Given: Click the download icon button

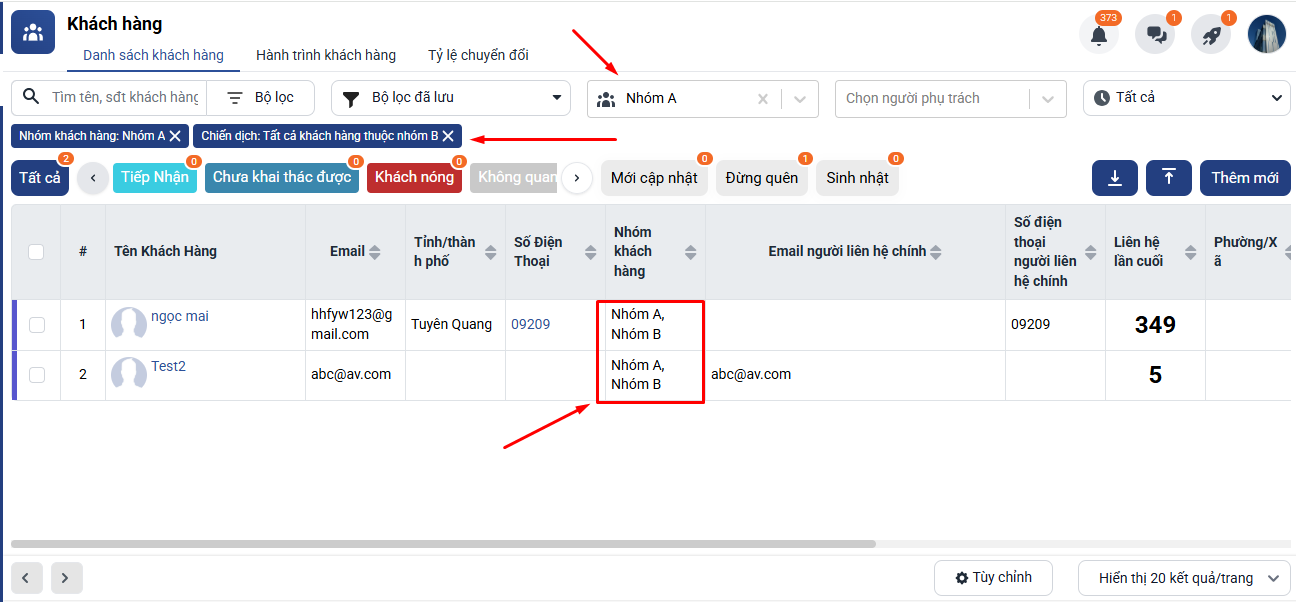Looking at the screenshot, I should (1115, 178).
